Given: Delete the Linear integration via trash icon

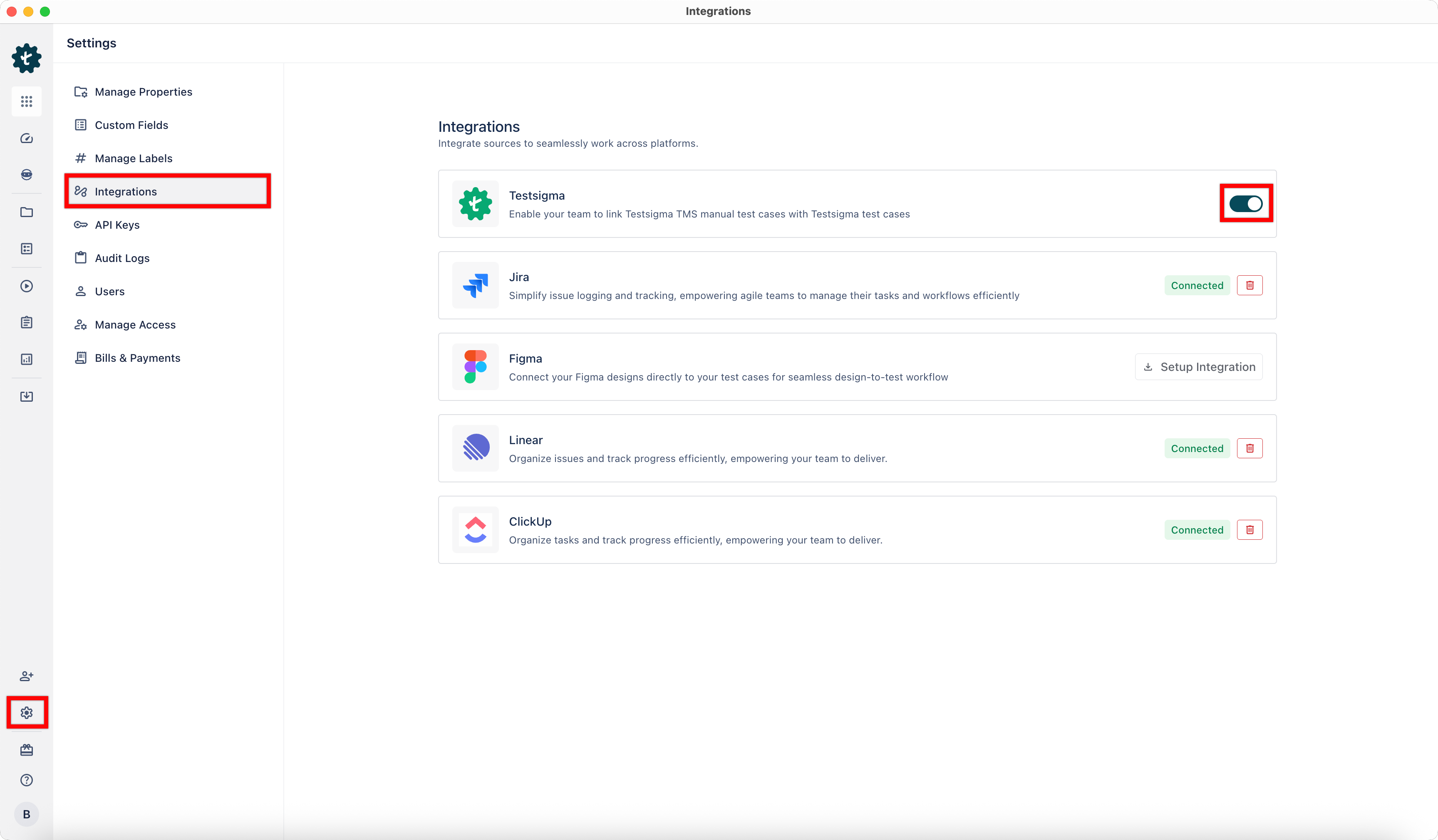Looking at the screenshot, I should coord(1250,448).
